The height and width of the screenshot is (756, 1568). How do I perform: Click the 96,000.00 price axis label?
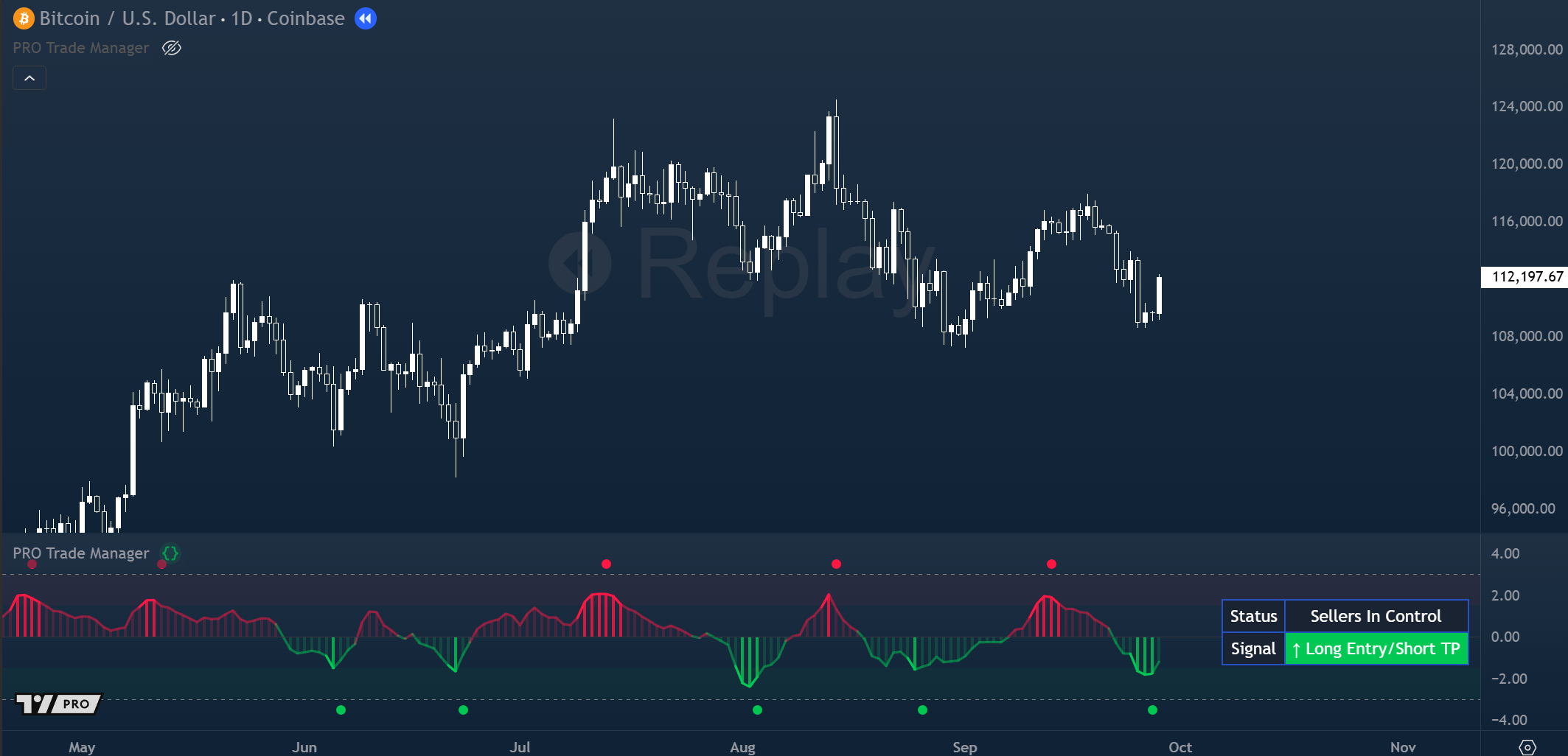click(x=1523, y=508)
